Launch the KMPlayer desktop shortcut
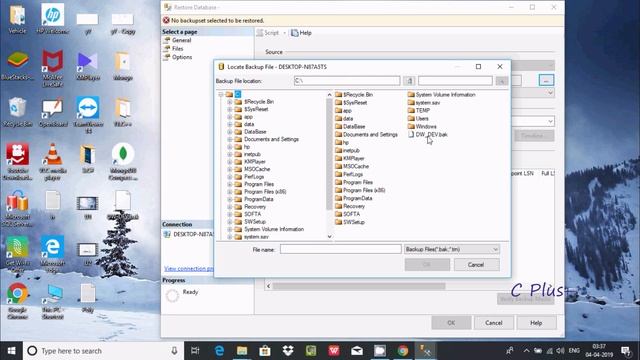This screenshot has height=360, width=640. (88, 65)
